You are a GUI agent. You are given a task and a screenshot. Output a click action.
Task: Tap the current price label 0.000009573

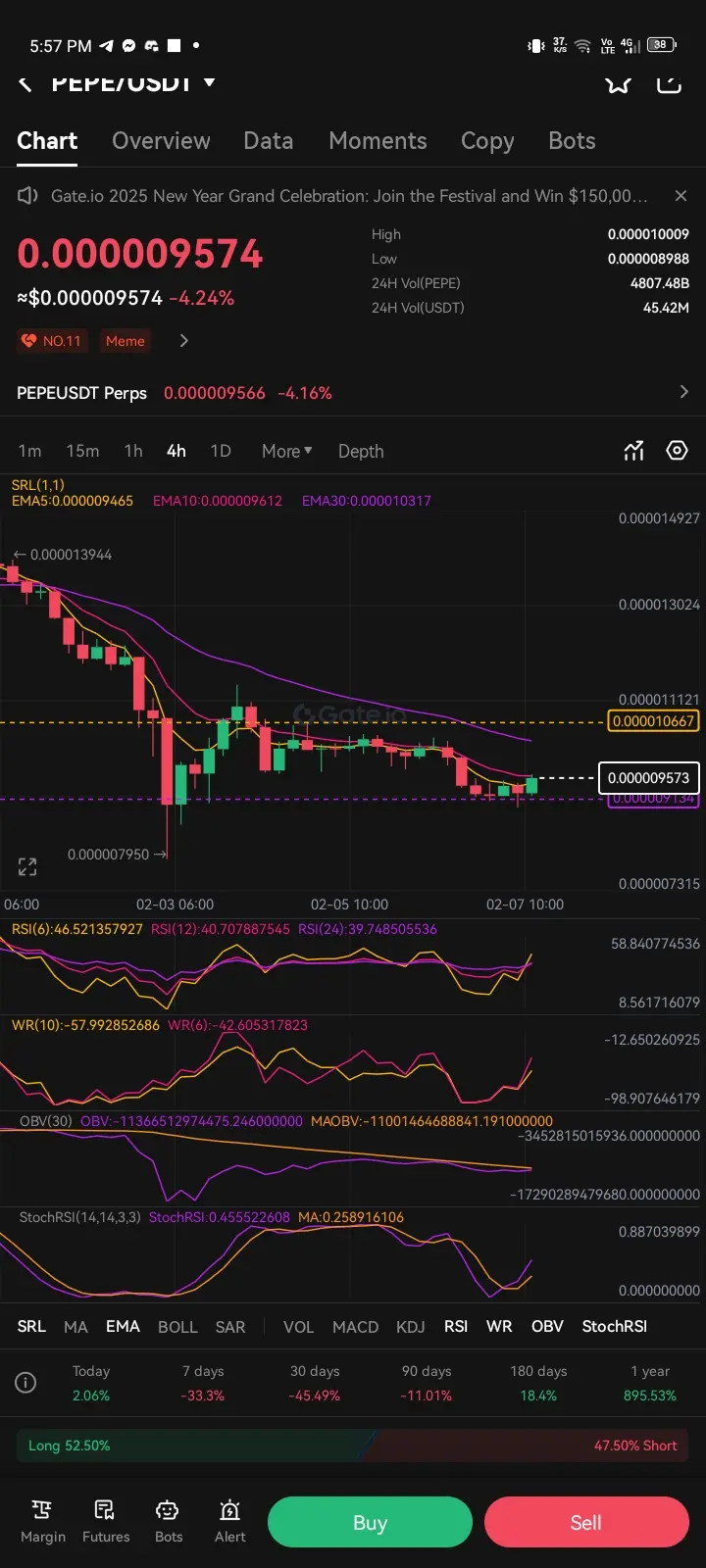coord(648,778)
